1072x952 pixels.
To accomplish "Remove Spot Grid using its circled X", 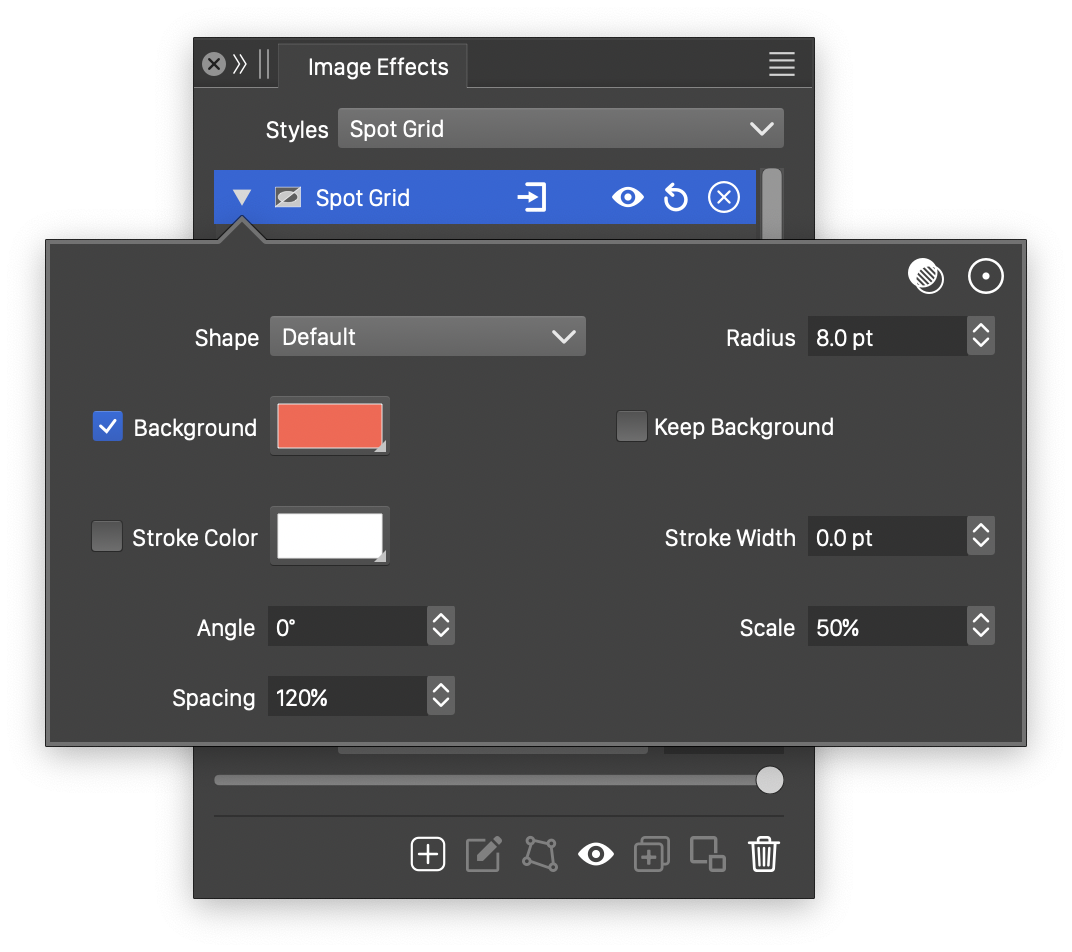I will (x=724, y=198).
